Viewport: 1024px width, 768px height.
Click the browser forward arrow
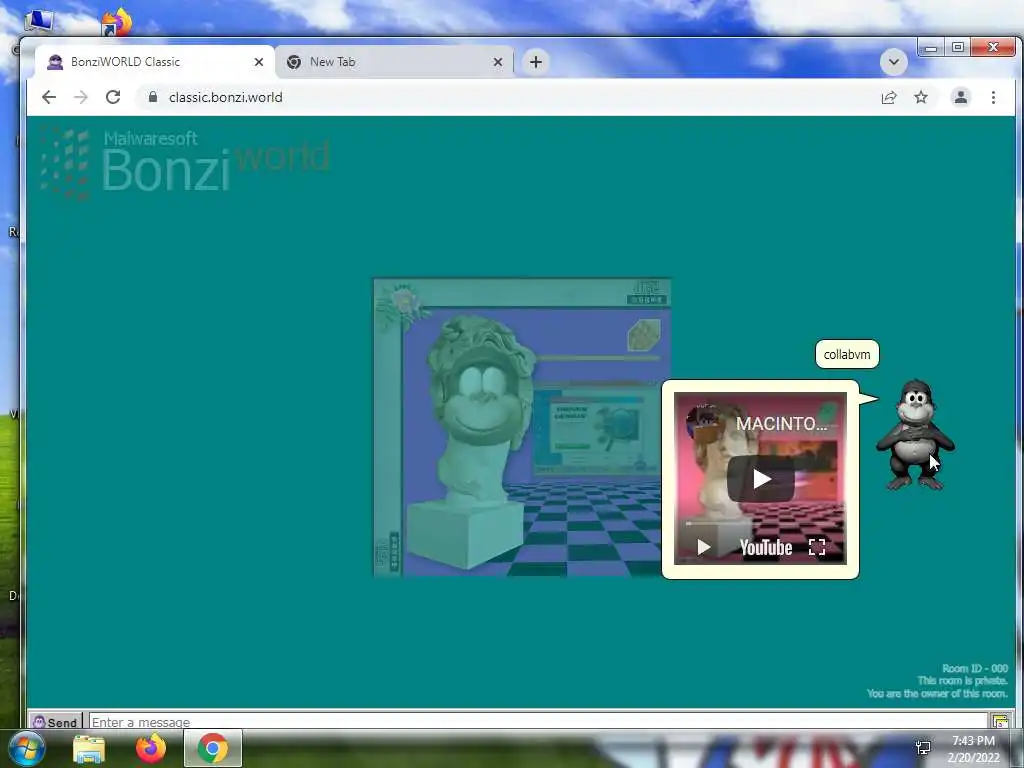tap(80, 97)
